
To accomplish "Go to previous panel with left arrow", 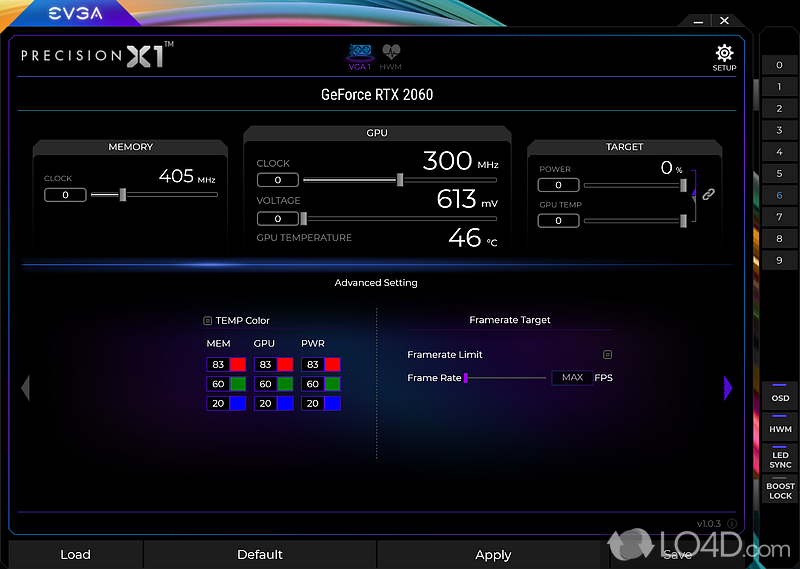I will click(26, 388).
